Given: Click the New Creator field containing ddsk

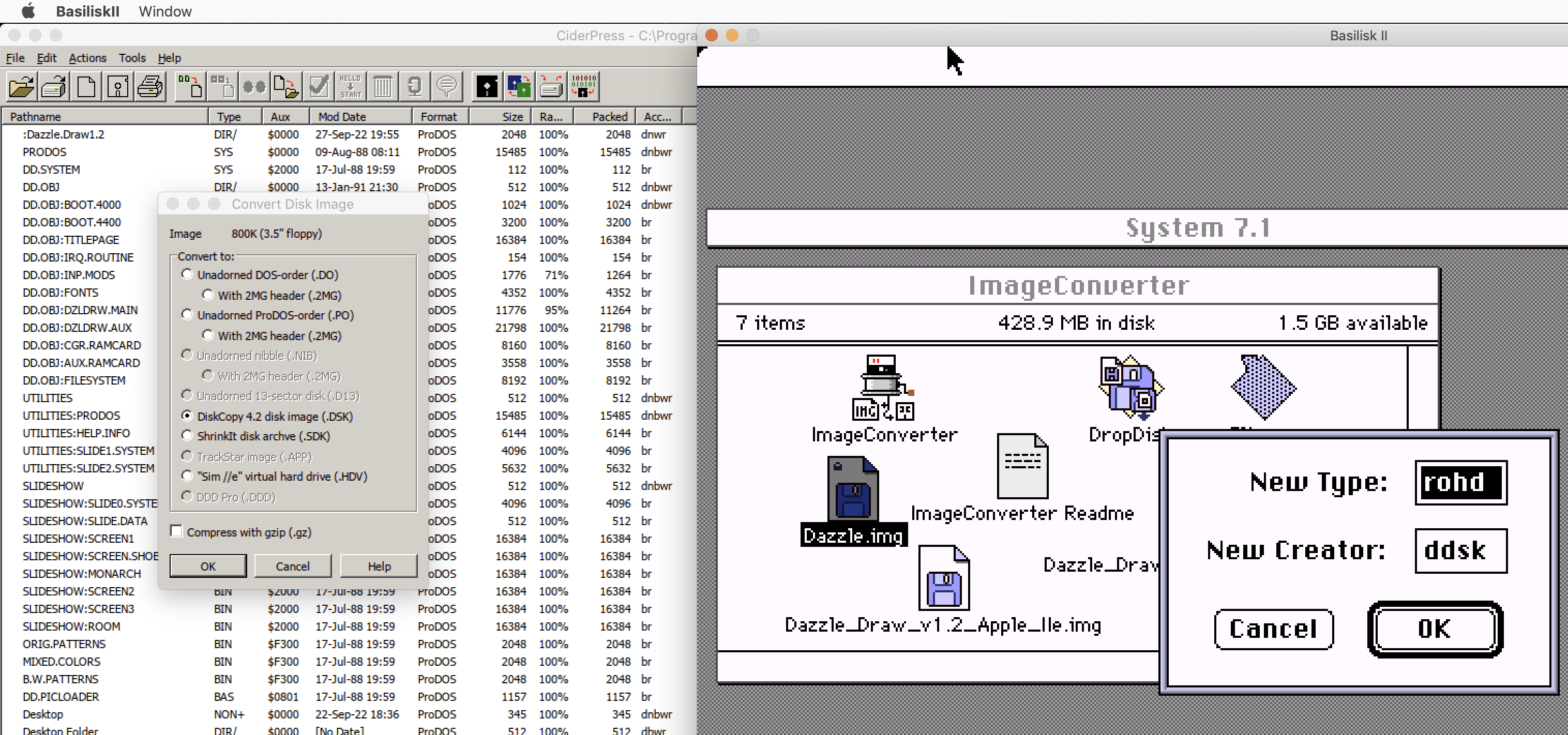Looking at the screenshot, I should pos(1461,550).
